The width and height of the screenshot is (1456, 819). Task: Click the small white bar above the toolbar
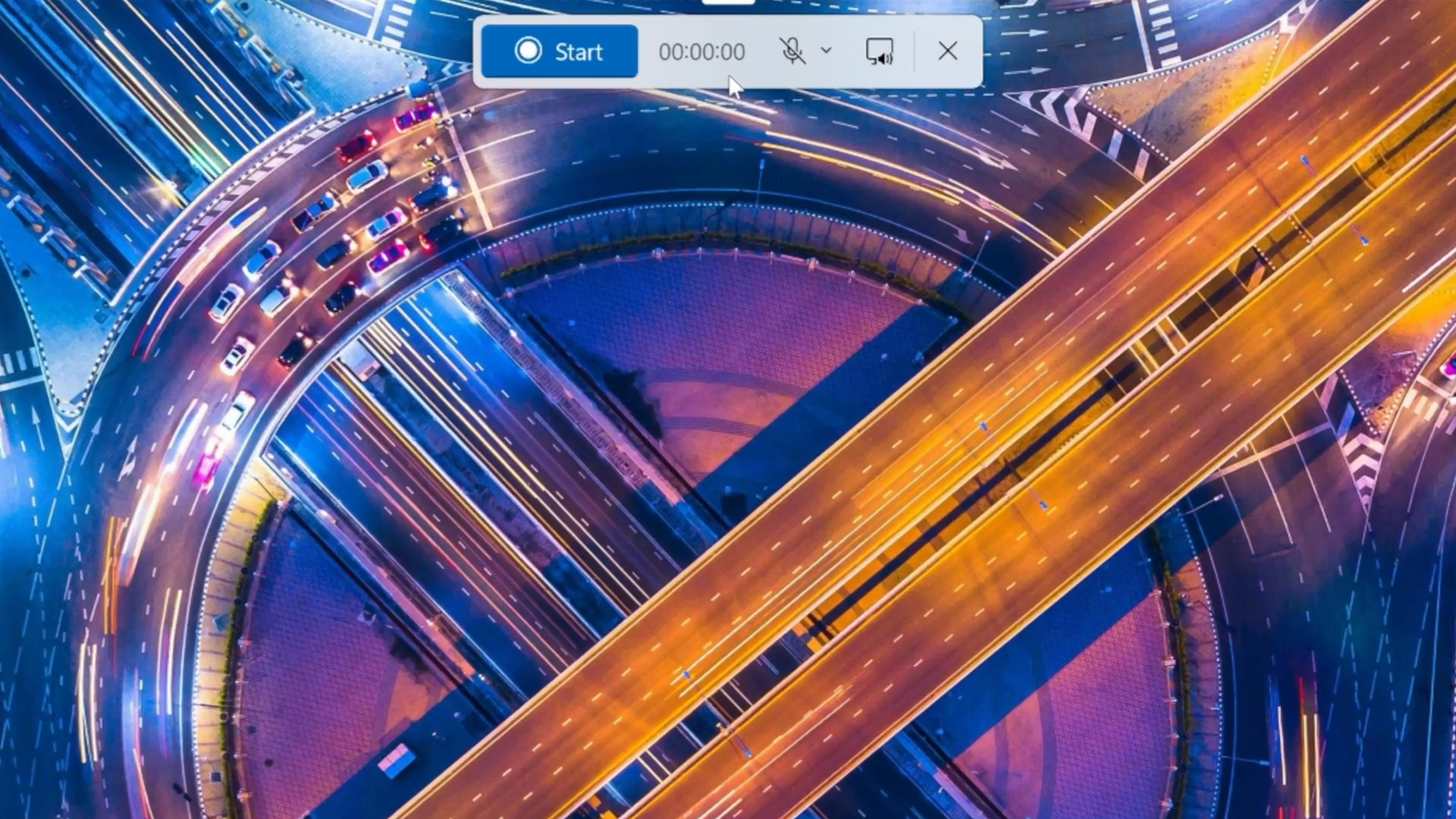(x=730, y=3)
